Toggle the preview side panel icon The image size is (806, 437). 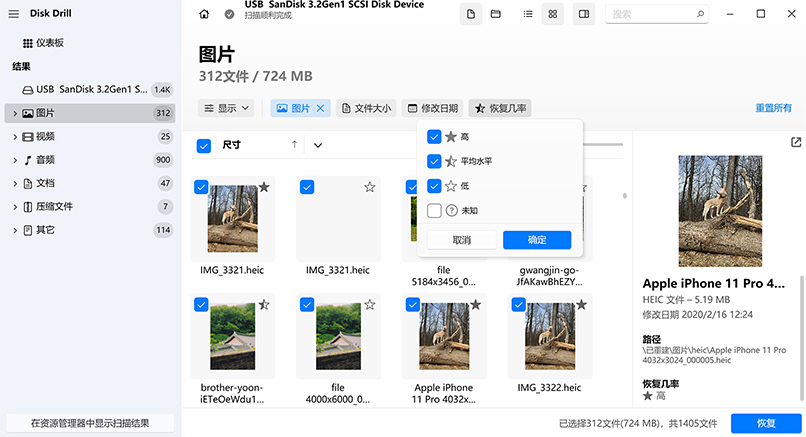pos(584,14)
